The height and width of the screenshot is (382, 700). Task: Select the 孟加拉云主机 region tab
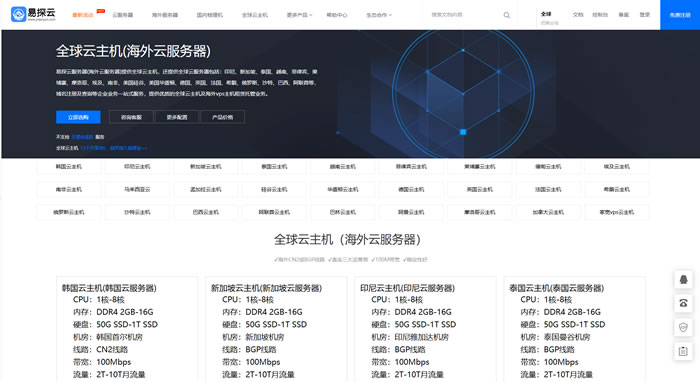(206, 189)
